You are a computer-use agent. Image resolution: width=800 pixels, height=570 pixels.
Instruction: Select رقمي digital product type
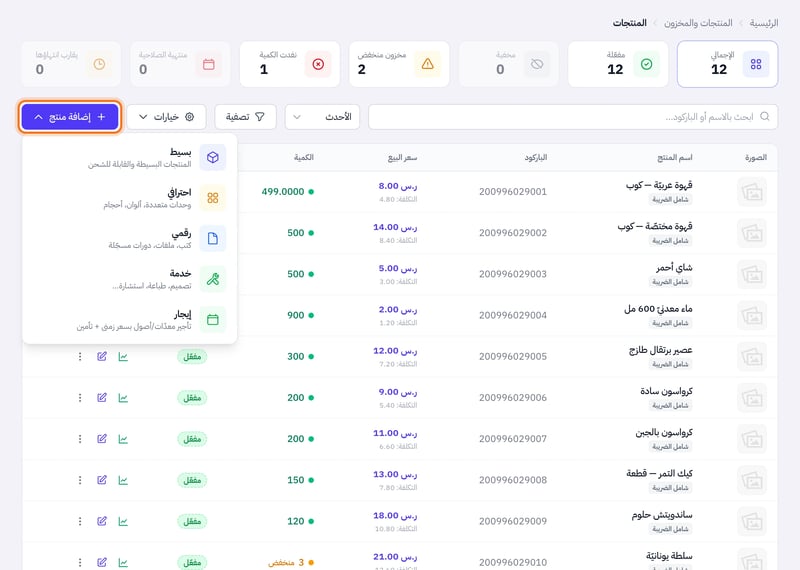(x=130, y=238)
